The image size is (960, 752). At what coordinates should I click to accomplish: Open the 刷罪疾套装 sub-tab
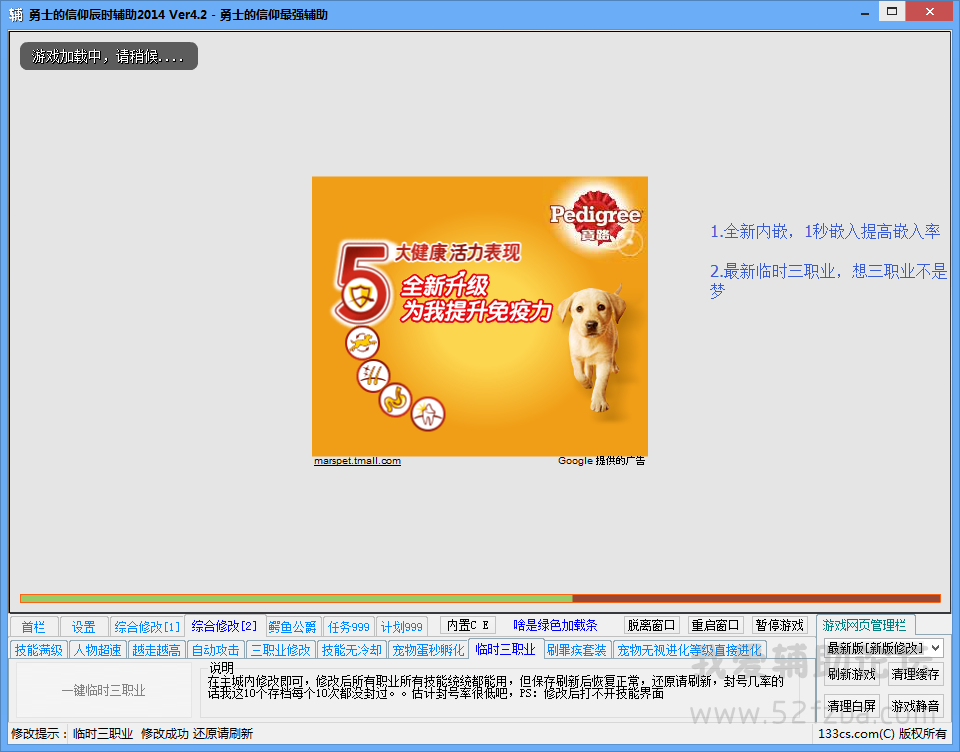tap(577, 650)
